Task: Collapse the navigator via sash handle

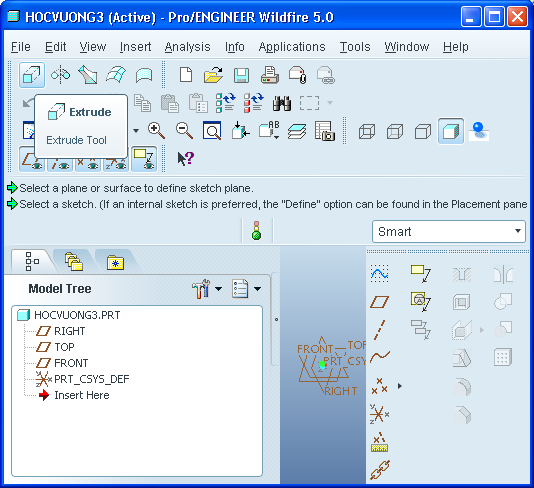Action: (276, 319)
